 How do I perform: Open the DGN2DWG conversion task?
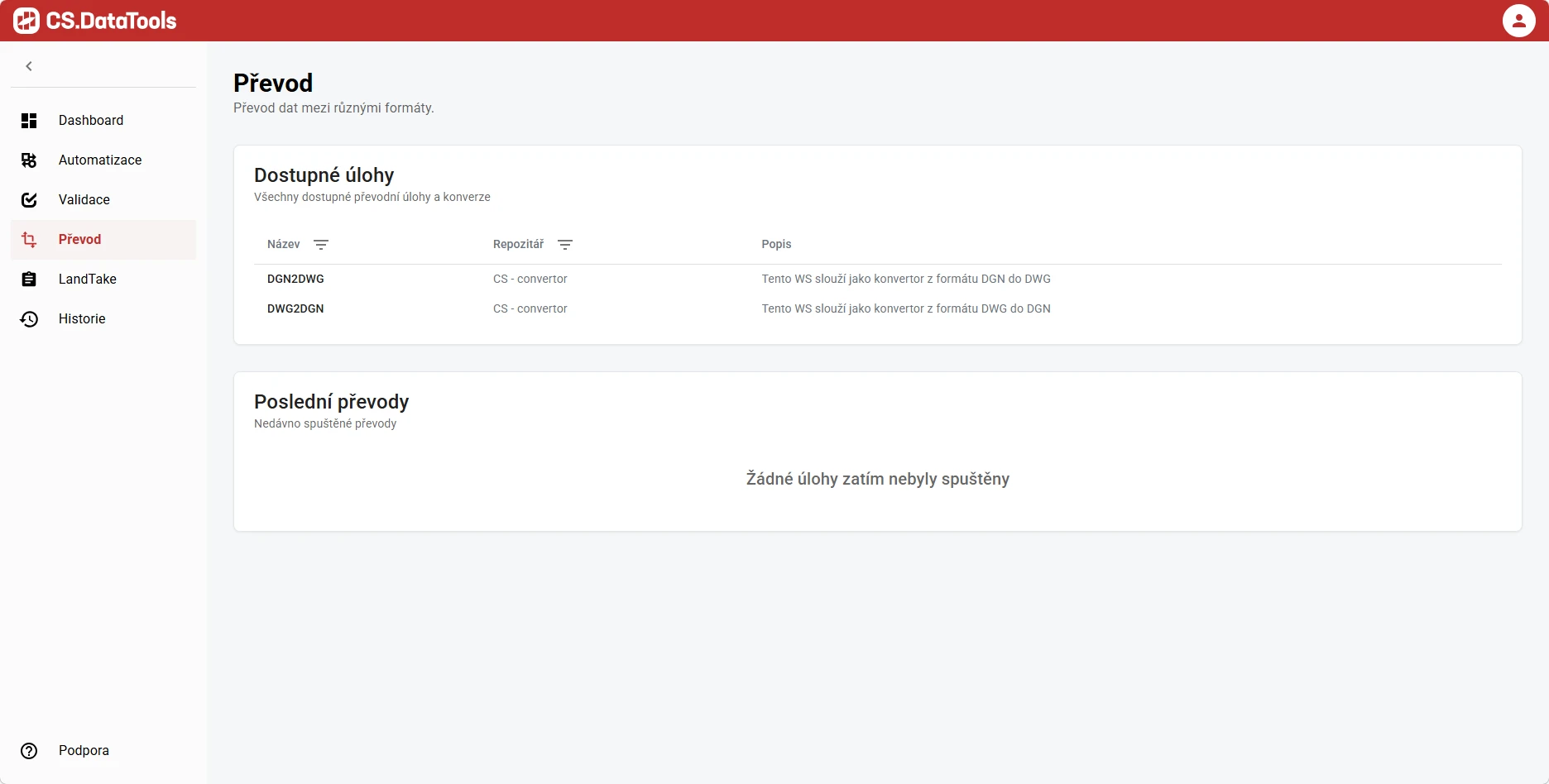[x=295, y=280]
